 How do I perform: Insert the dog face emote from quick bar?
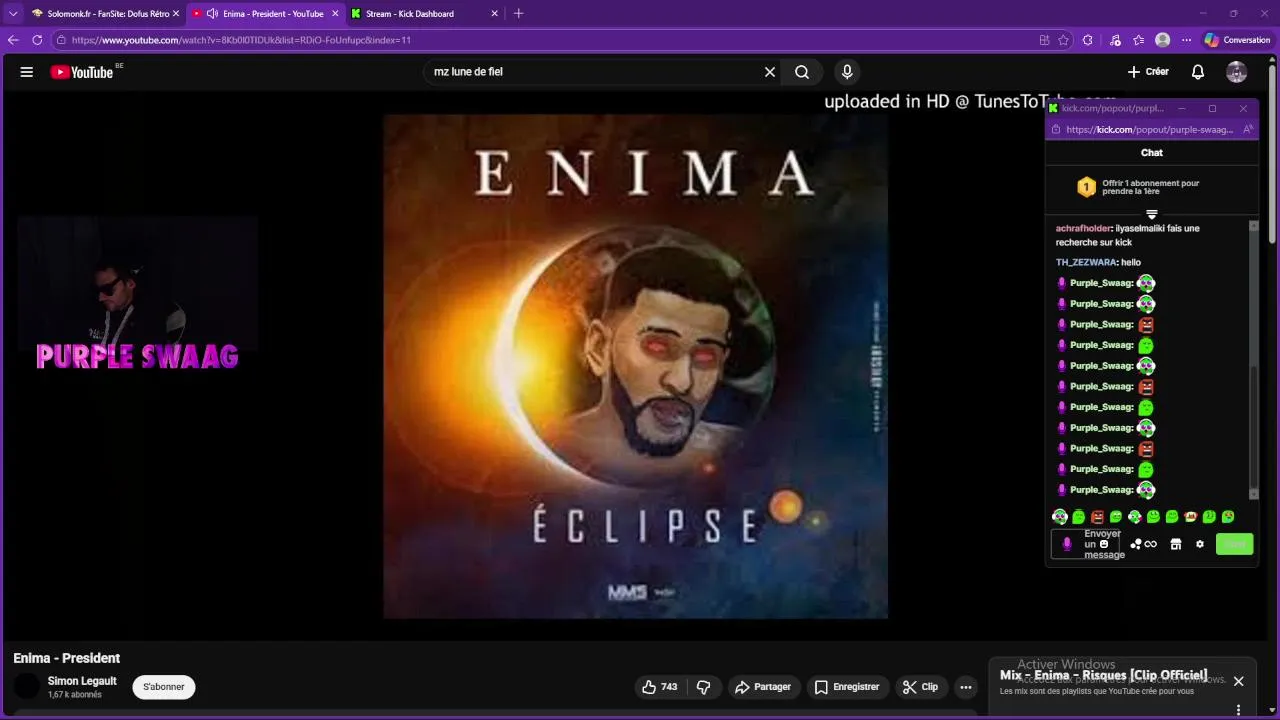(x=1190, y=517)
